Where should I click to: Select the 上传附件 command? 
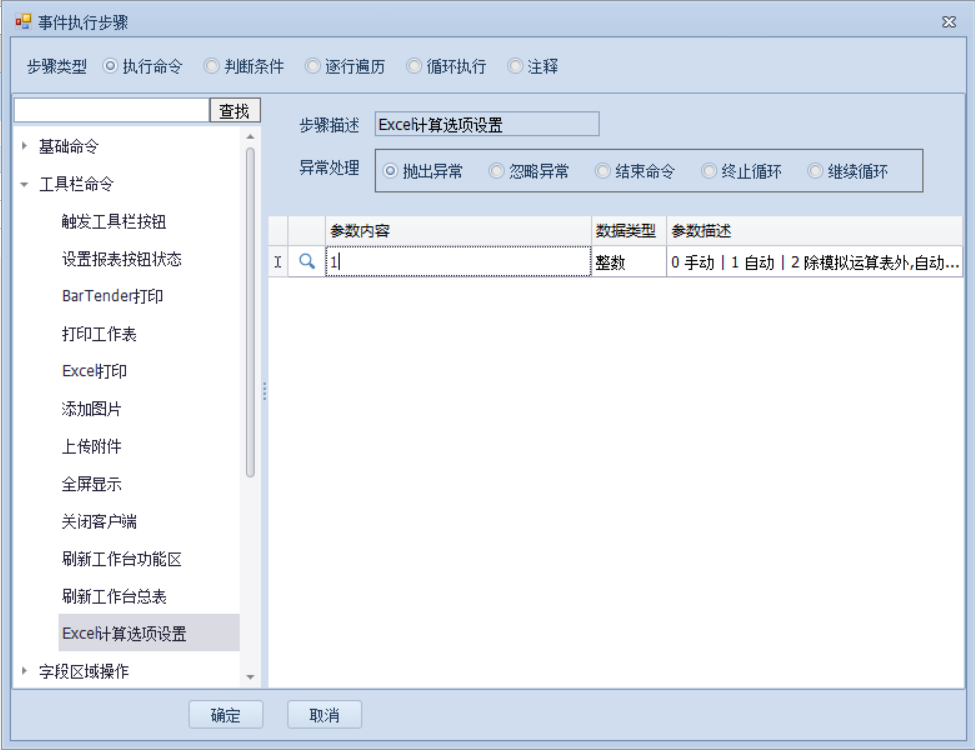(x=92, y=446)
